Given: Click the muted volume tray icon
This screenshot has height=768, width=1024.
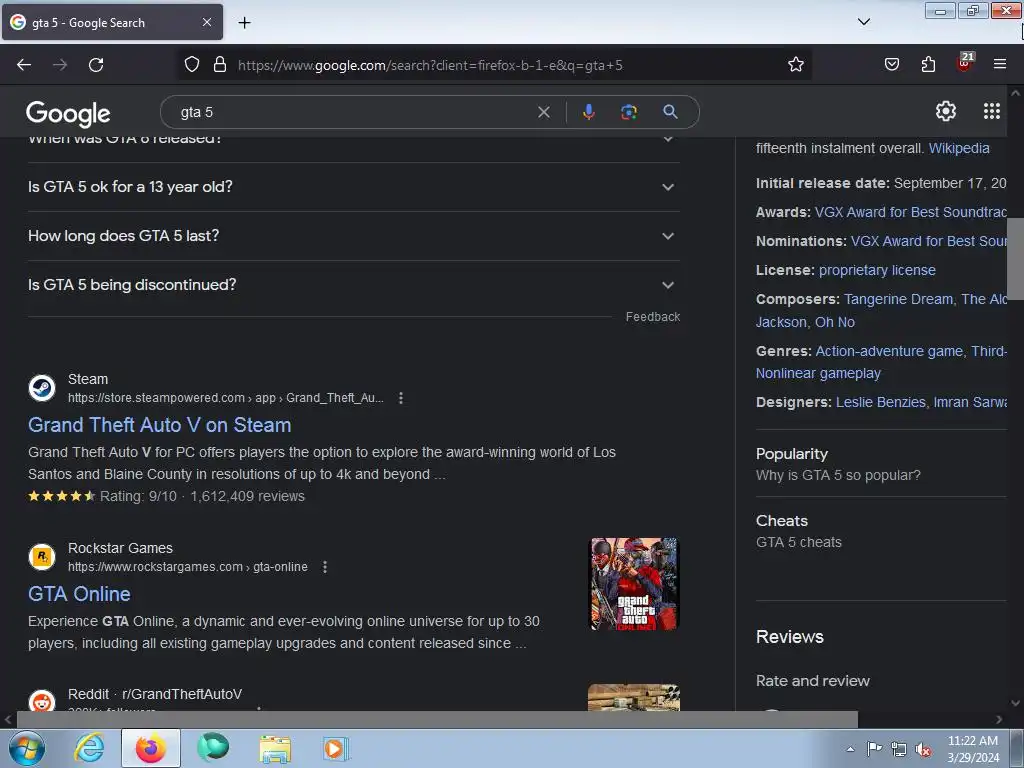Looking at the screenshot, I should (923, 750).
